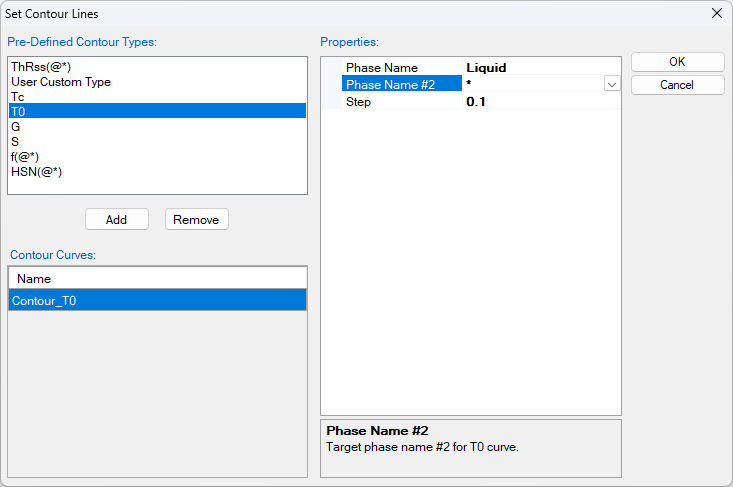Cancel the Set Contour Lines dialog
The width and height of the screenshot is (733, 487).
677,85
